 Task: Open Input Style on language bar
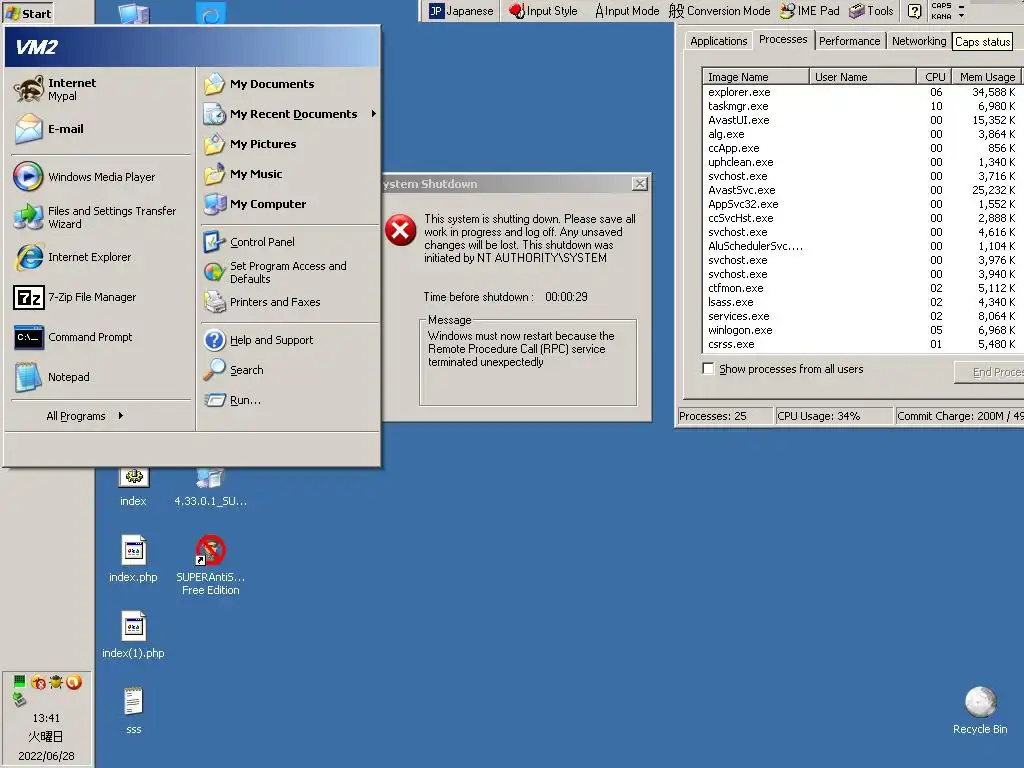coord(543,11)
